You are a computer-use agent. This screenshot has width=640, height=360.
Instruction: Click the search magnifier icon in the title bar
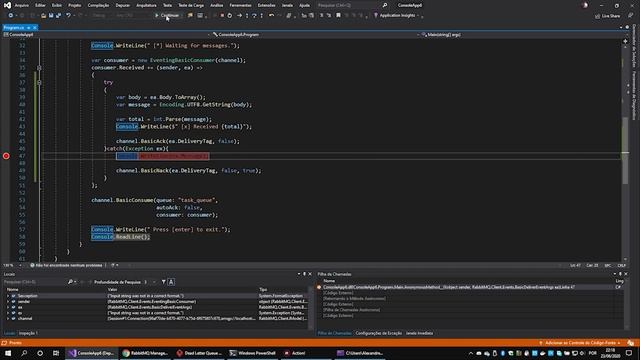coord(385,5)
